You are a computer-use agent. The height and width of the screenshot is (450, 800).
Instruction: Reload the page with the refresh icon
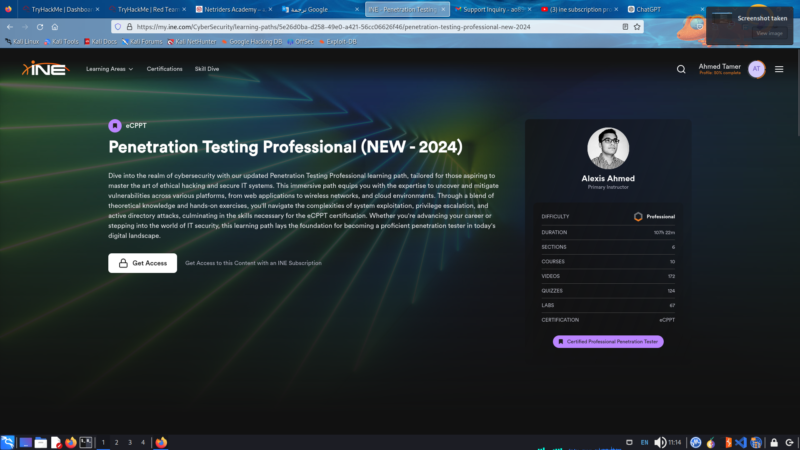pos(40,27)
